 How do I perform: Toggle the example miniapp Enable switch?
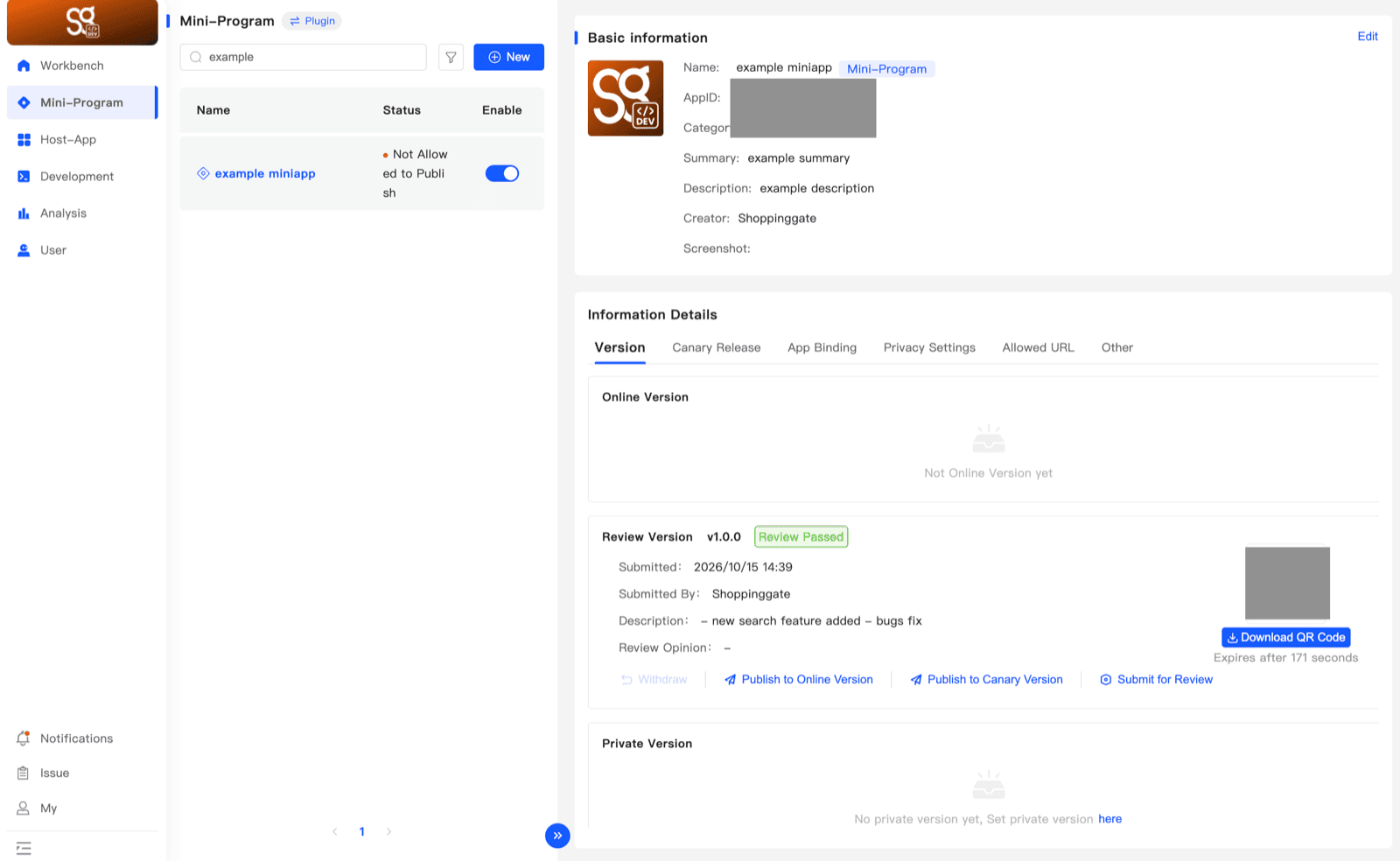[502, 173]
